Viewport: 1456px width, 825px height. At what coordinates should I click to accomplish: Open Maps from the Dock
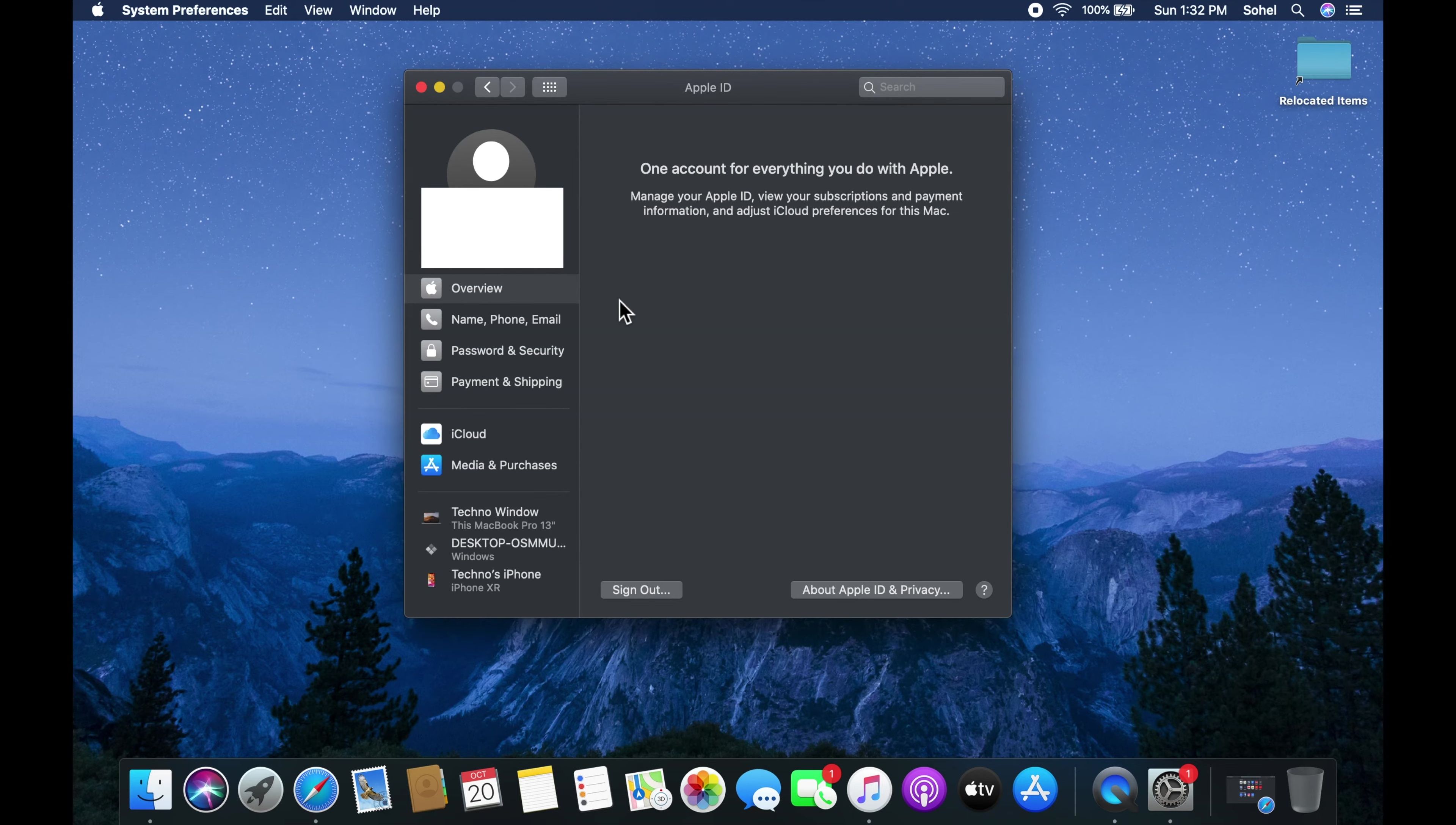(x=648, y=789)
